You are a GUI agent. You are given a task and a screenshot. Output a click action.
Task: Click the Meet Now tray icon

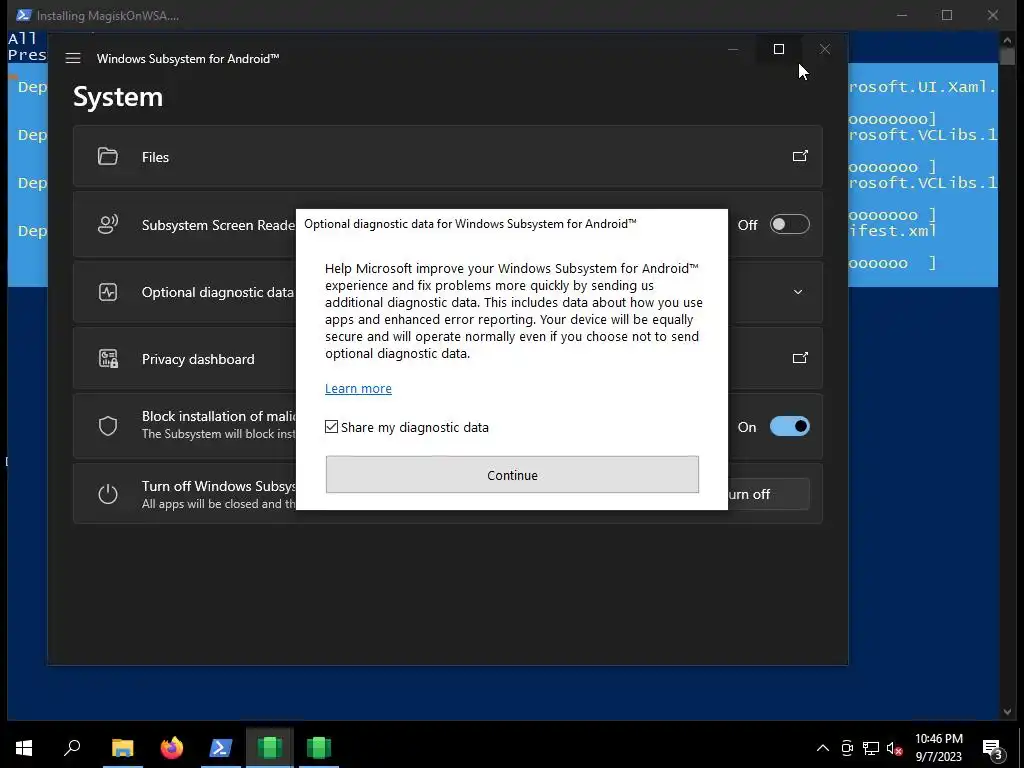point(847,748)
